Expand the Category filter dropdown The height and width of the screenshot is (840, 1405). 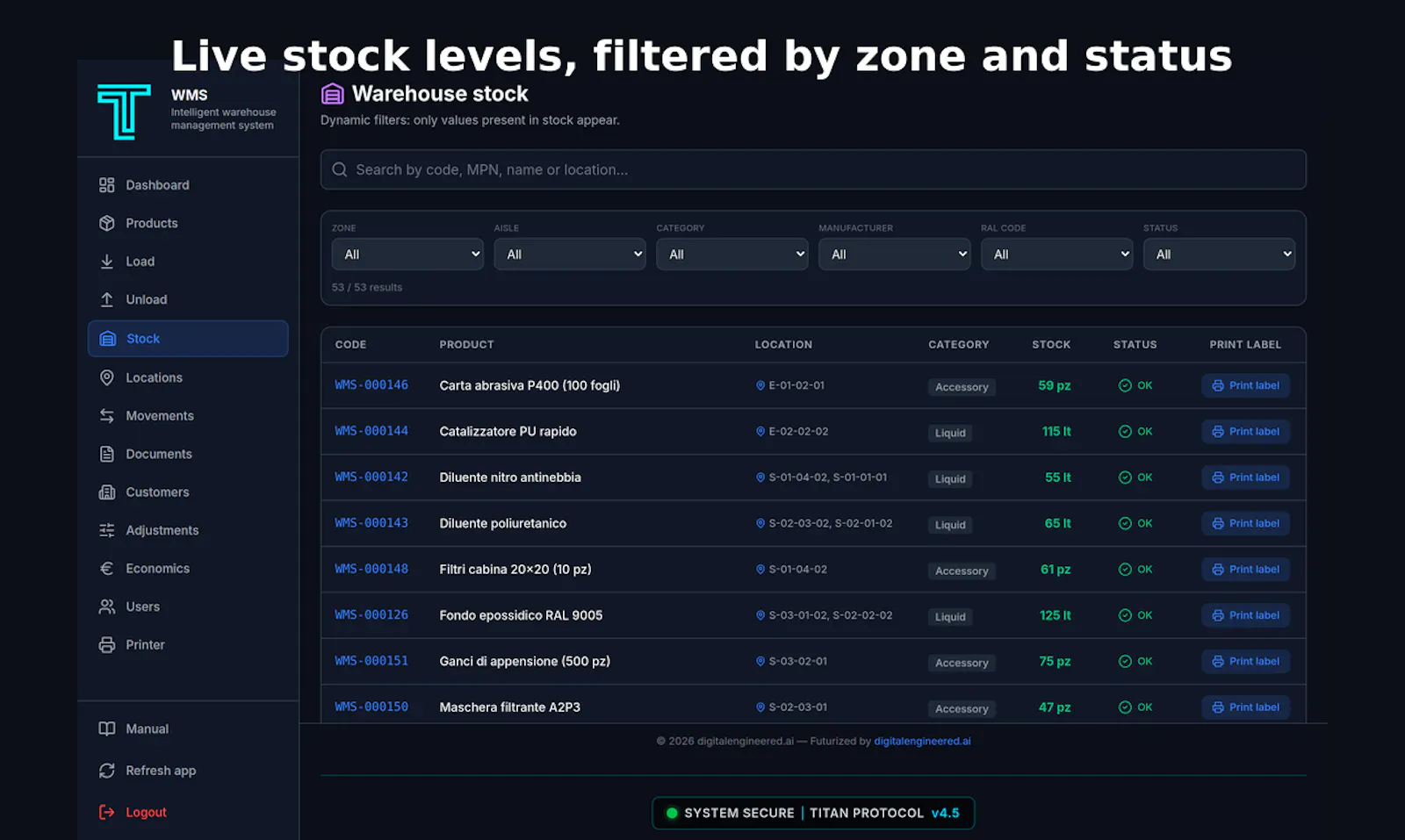[x=732, y=255]
